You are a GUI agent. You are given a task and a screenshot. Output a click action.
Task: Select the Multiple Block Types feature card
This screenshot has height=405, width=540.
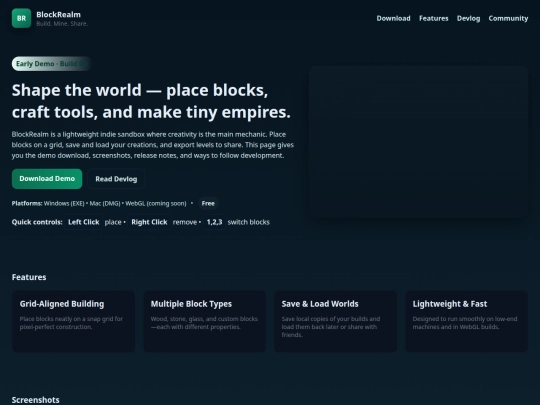[205, 321]
